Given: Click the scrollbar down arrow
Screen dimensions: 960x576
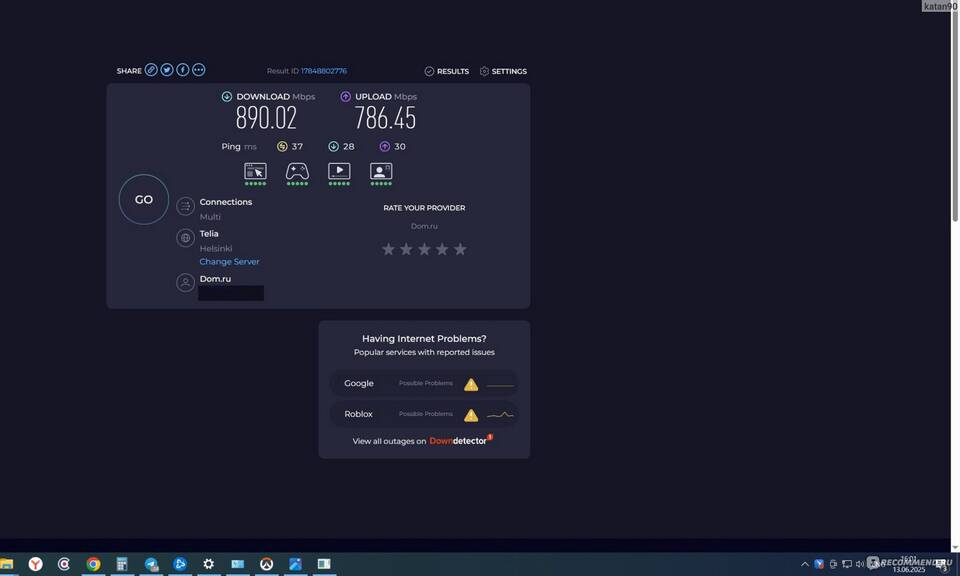Looking at the screenshot, I should [x=955, y=547].
